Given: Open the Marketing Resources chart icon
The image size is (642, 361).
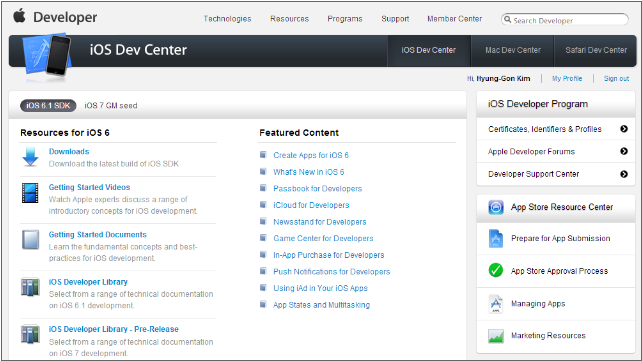Looking at the screenshot, I should (x=496, y=336).
